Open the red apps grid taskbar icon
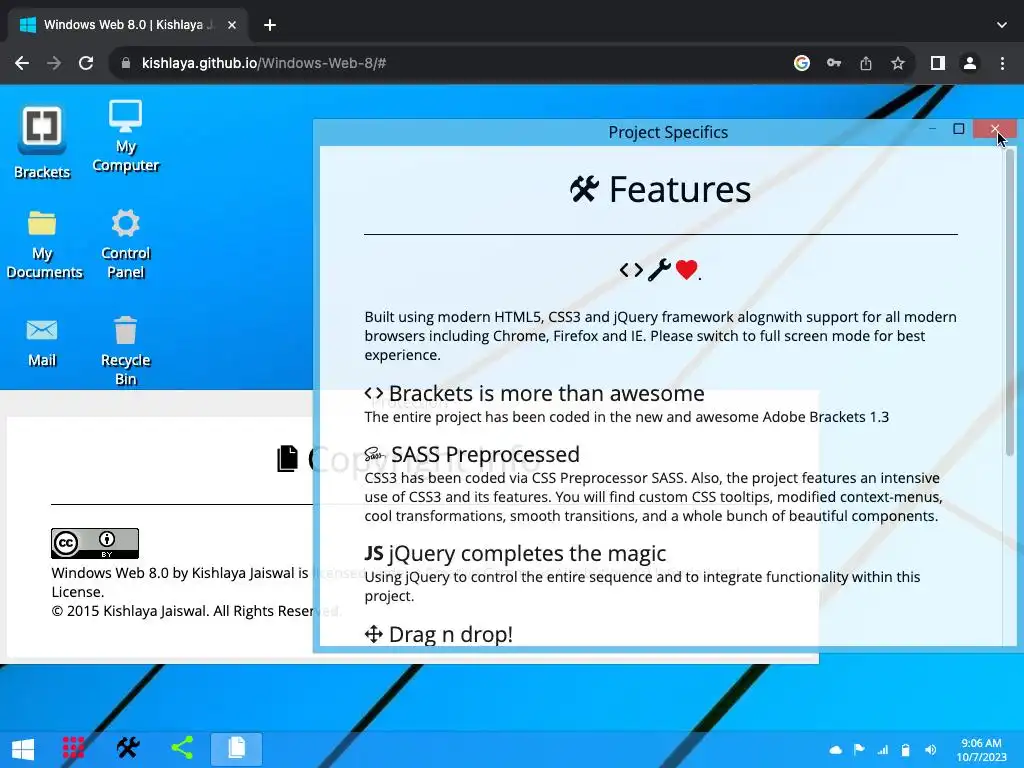Image resolution: width=1024 pixels, height=768 pixels. (73, 748)
